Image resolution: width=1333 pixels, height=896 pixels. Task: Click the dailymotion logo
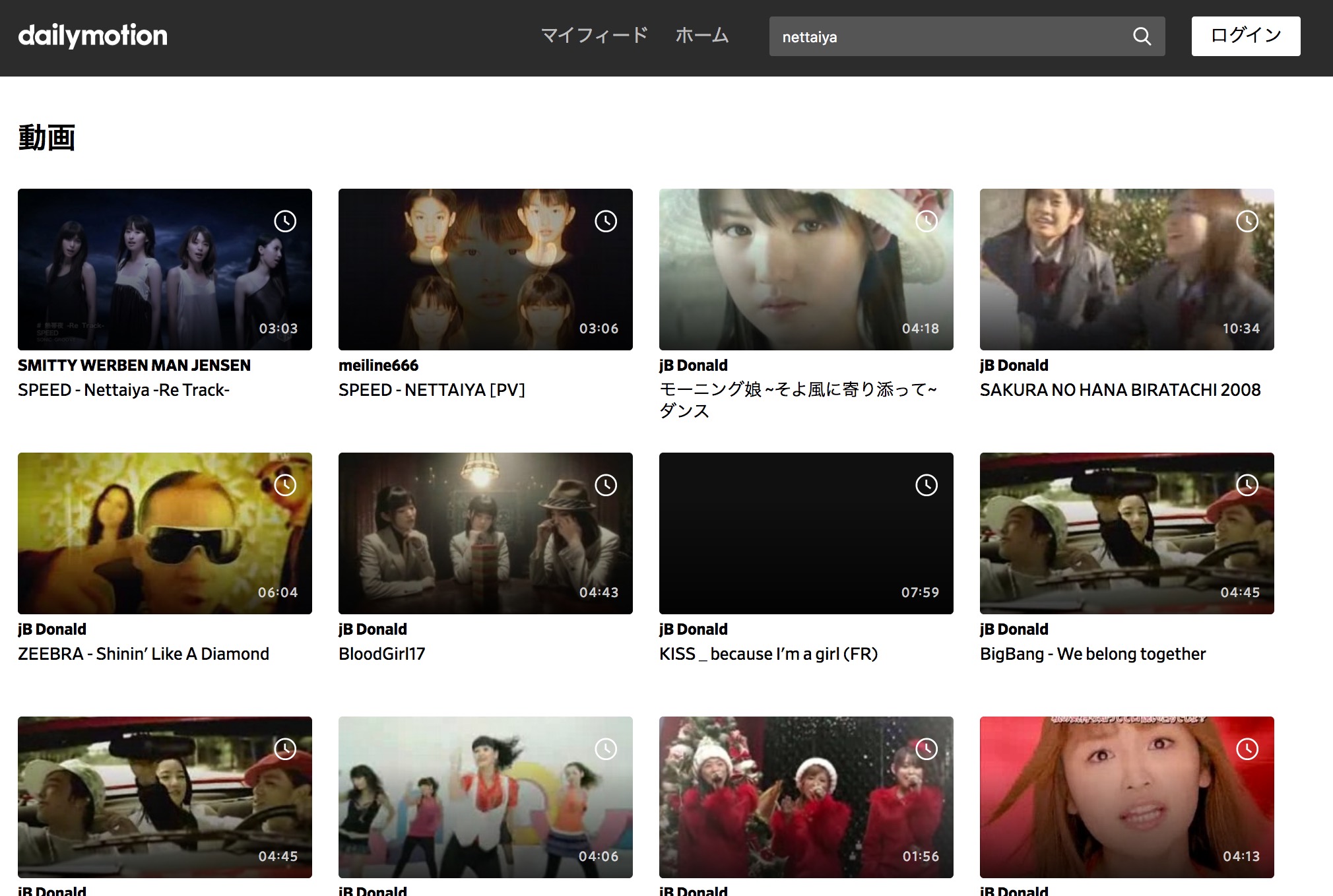pyautogui.click(x=92, y=36)
